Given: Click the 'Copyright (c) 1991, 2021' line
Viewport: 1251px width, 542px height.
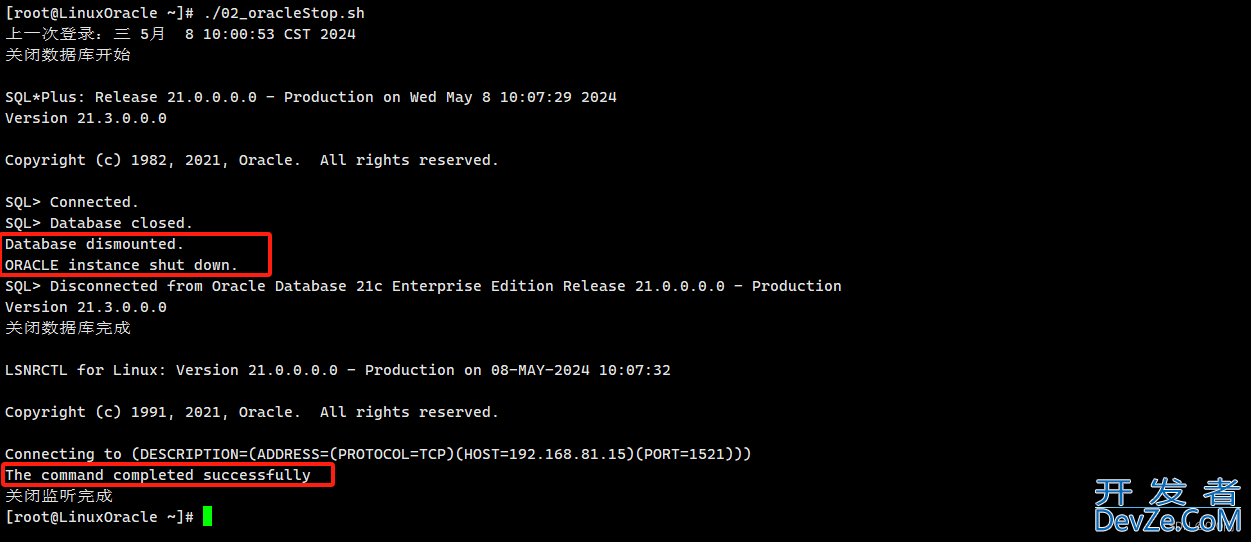Looking at the screenshot, I should pos(252,412).
